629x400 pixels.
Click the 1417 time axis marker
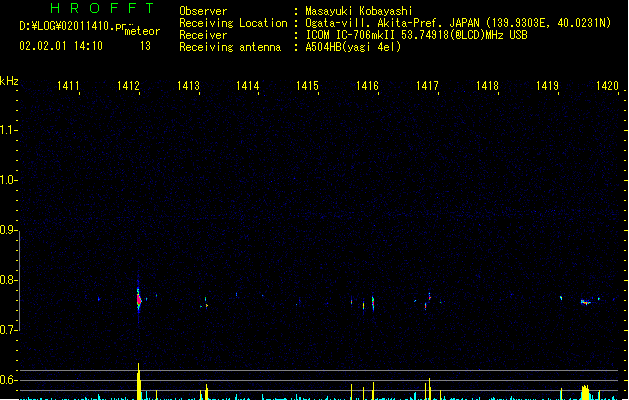point(427,86)
